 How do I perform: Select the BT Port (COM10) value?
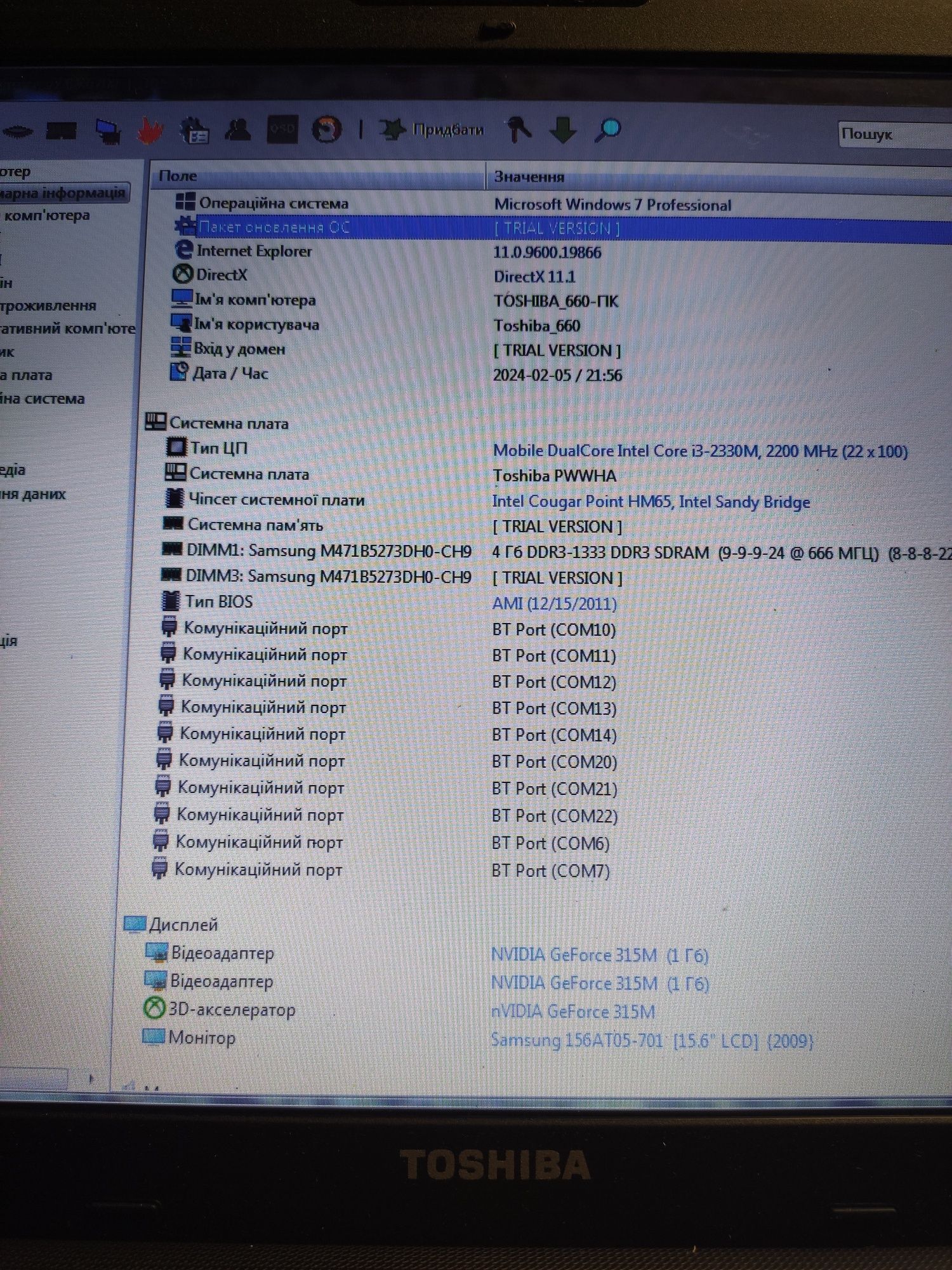click(554, 630)
